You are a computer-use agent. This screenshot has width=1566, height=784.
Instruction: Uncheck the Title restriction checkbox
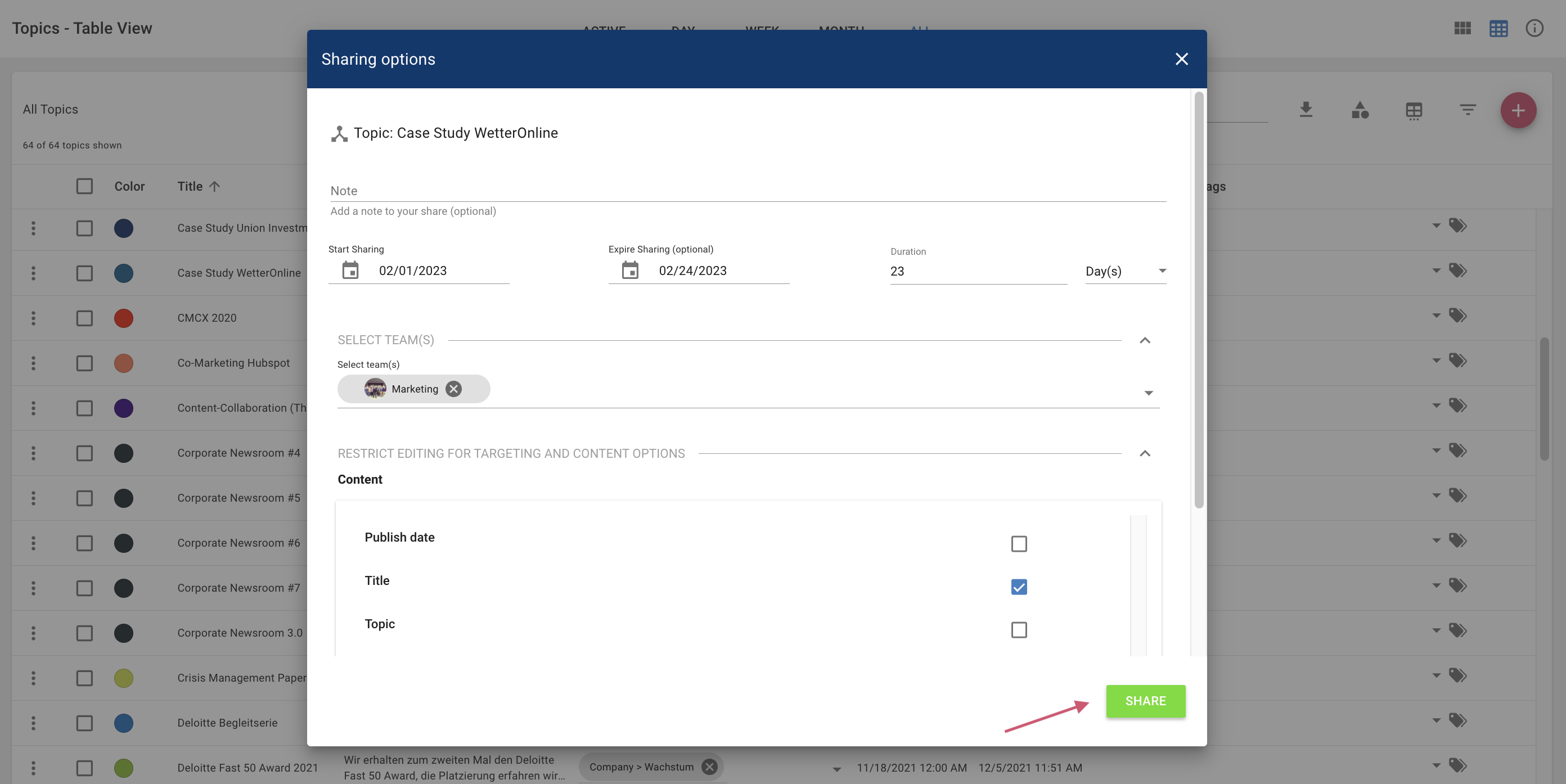point(1019,587)
